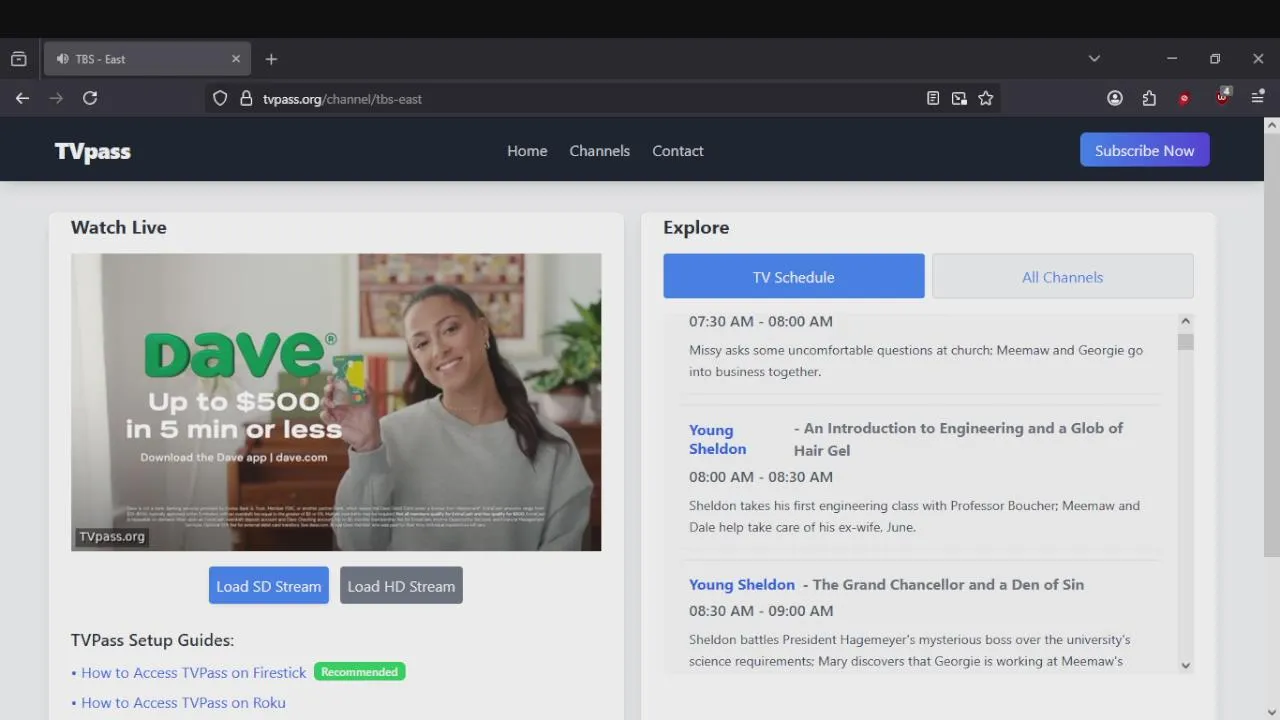Image resolution: width=1280 pixels, height=720 pixels.
Task: Open the Contact nav link
Action: pos(678,151)
